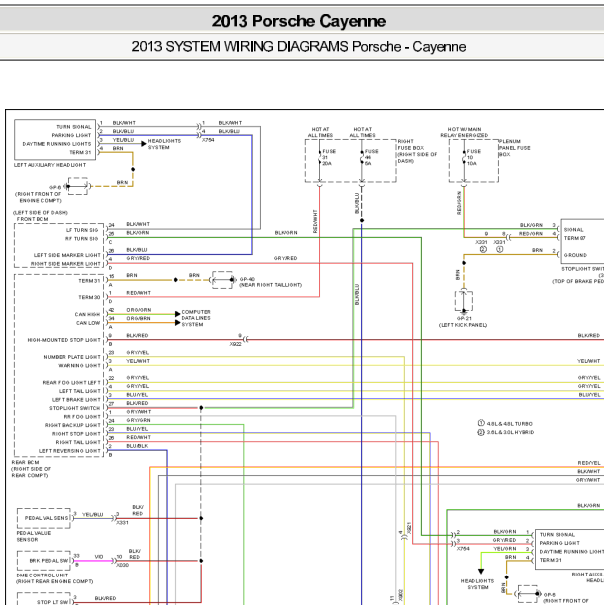Screen dimensions: 604x605
Task: Select the "DME CONTROL UNIT" caption
Action: (42, 575)
